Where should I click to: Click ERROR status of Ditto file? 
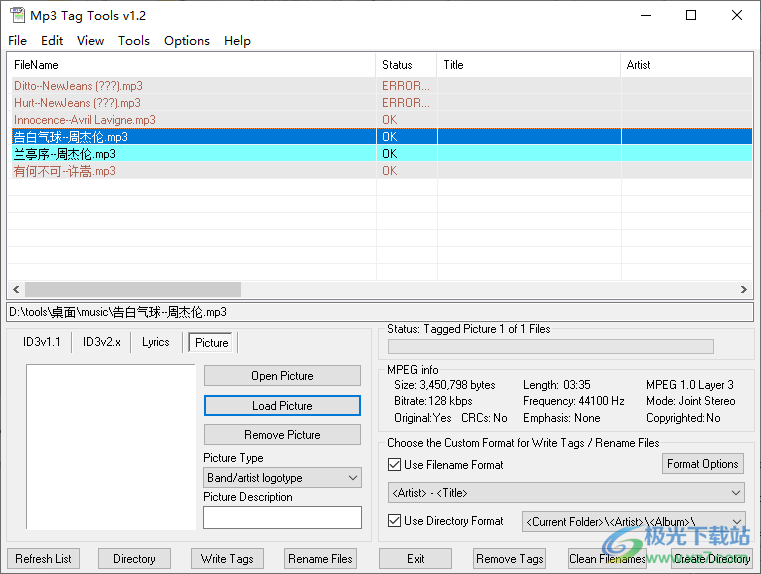click(x=406, y=86)
